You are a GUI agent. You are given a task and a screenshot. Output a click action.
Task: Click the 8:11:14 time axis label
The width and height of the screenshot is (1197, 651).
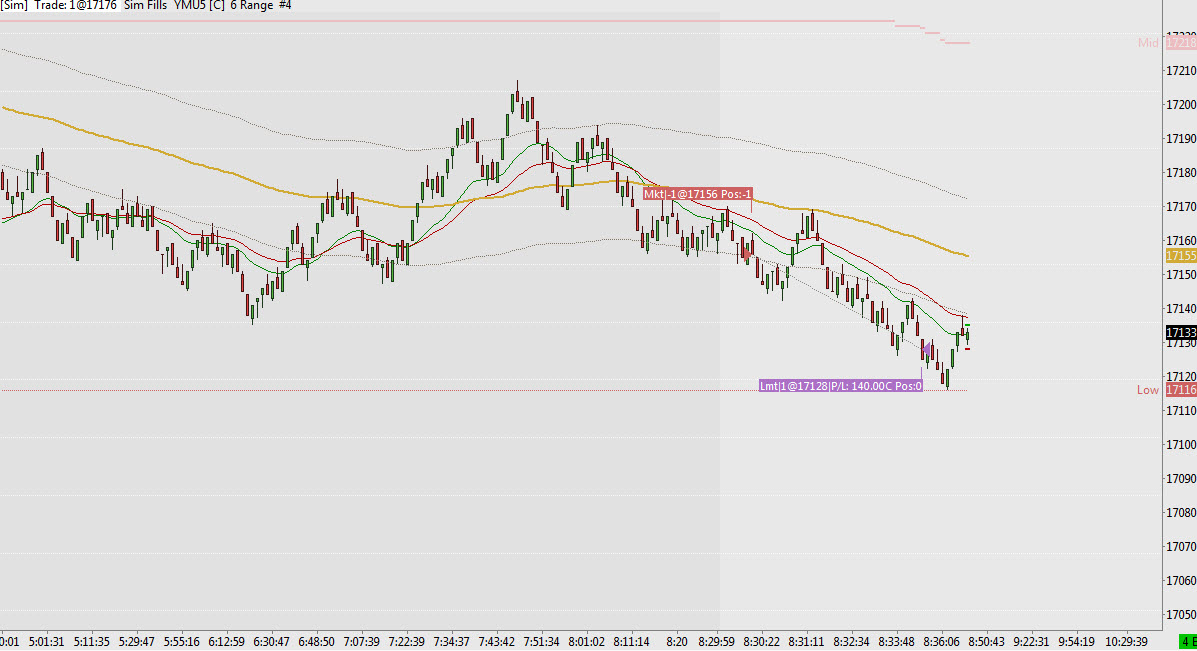click(x=631, y=642)
